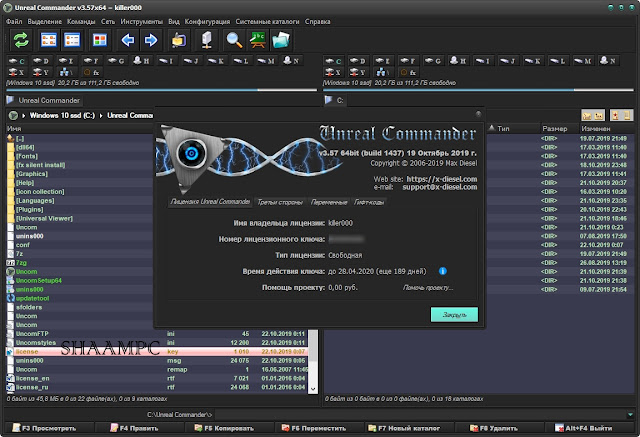Click the Помочь проекту... link
640x437 pixels.
(x=428, y=288)
